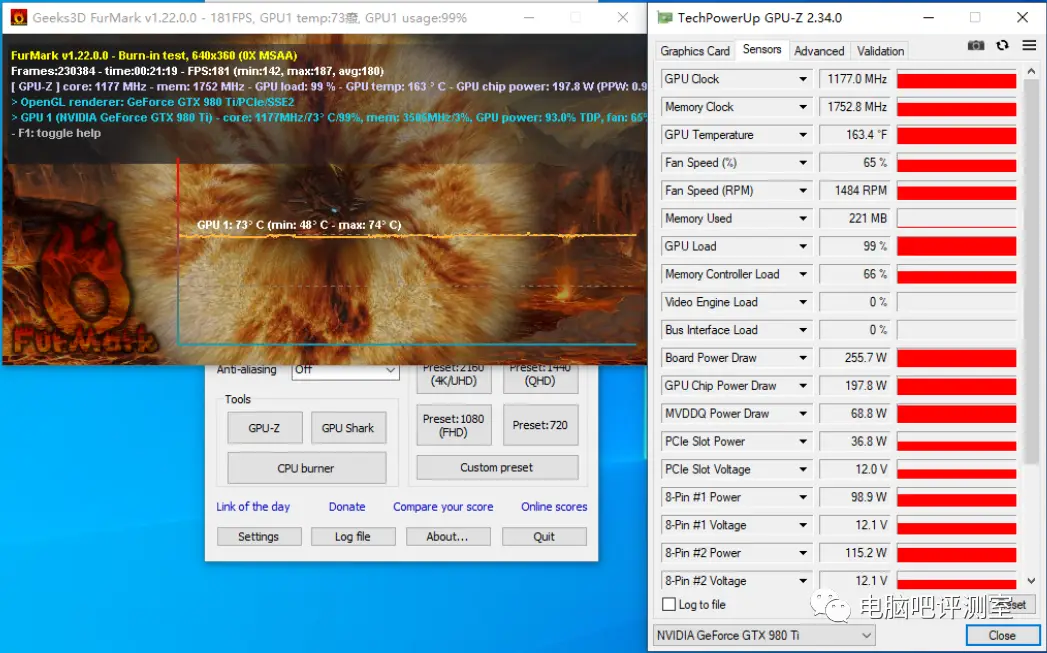Screen dimensions: 1047x653
Task: Take a GPU-Z screenshot with camera icon
Action: [x=976, y=45]
